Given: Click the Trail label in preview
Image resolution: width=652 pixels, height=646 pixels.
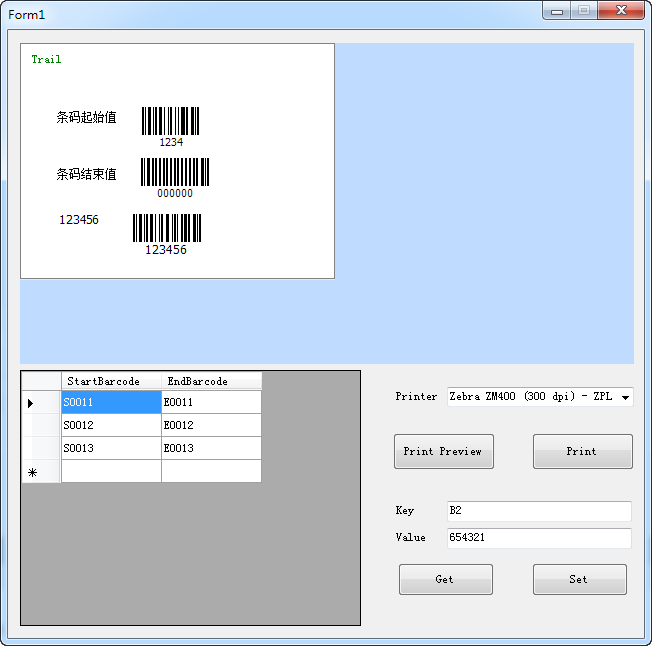Looking at the screenshot, I should (x=46, y=59).
